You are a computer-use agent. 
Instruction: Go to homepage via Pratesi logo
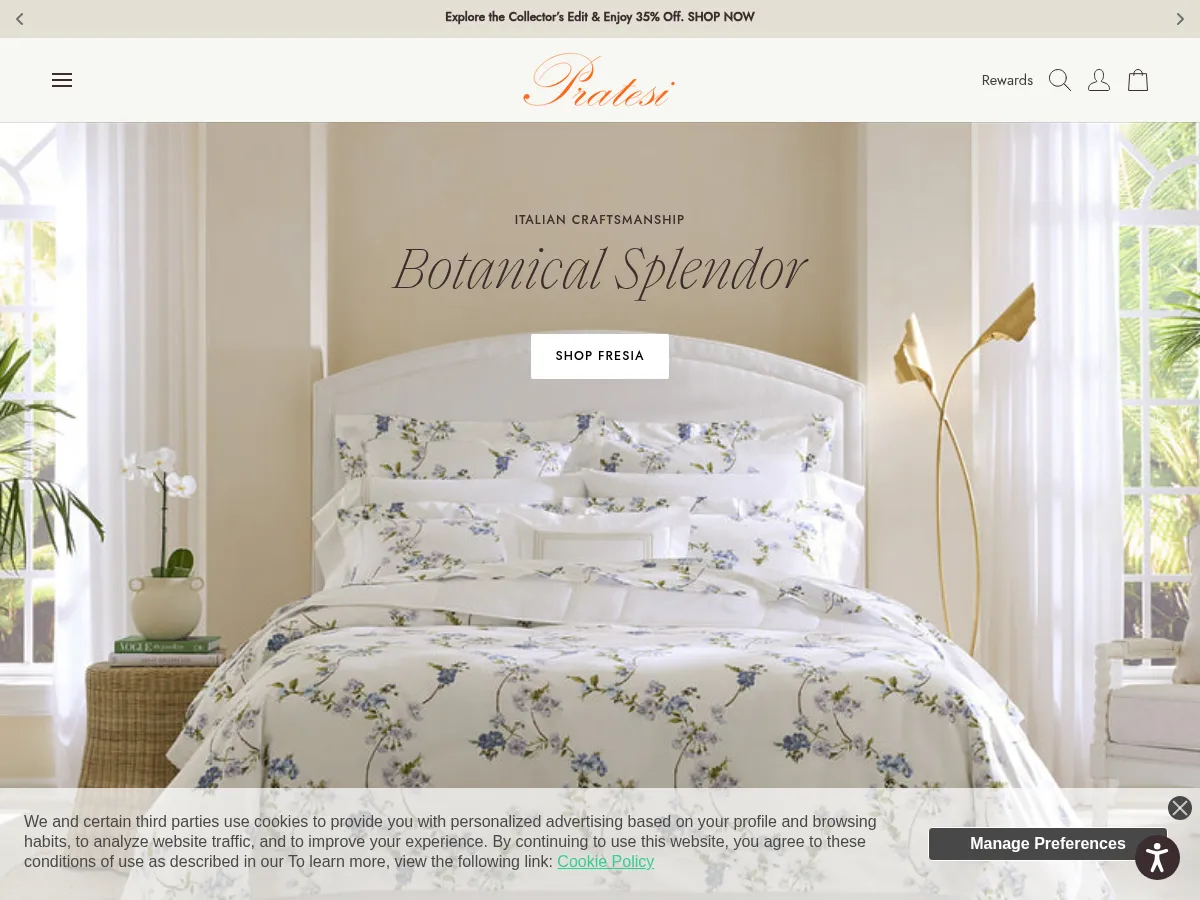point(599,80)
